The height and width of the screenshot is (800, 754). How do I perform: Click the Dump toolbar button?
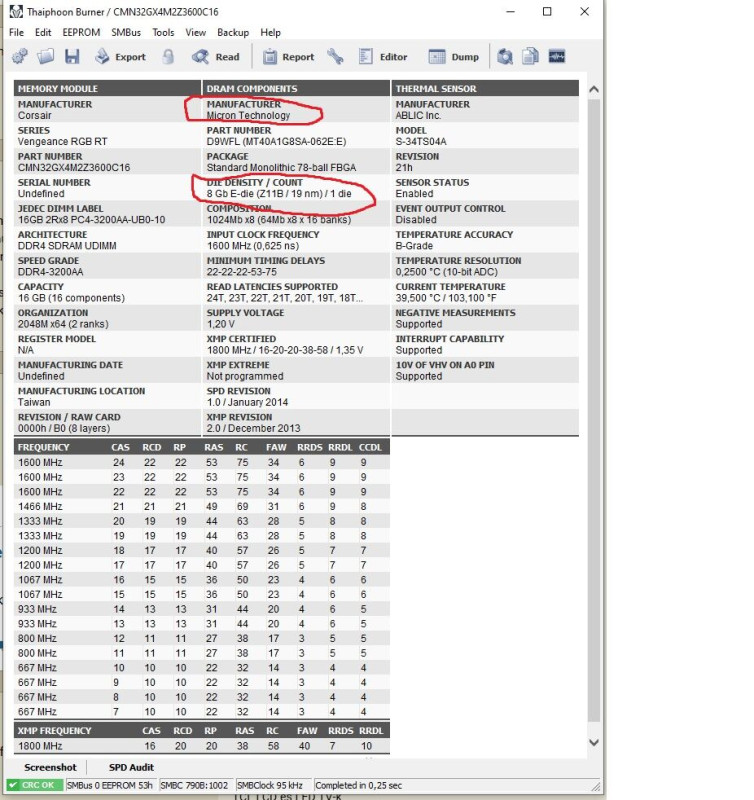454,57
